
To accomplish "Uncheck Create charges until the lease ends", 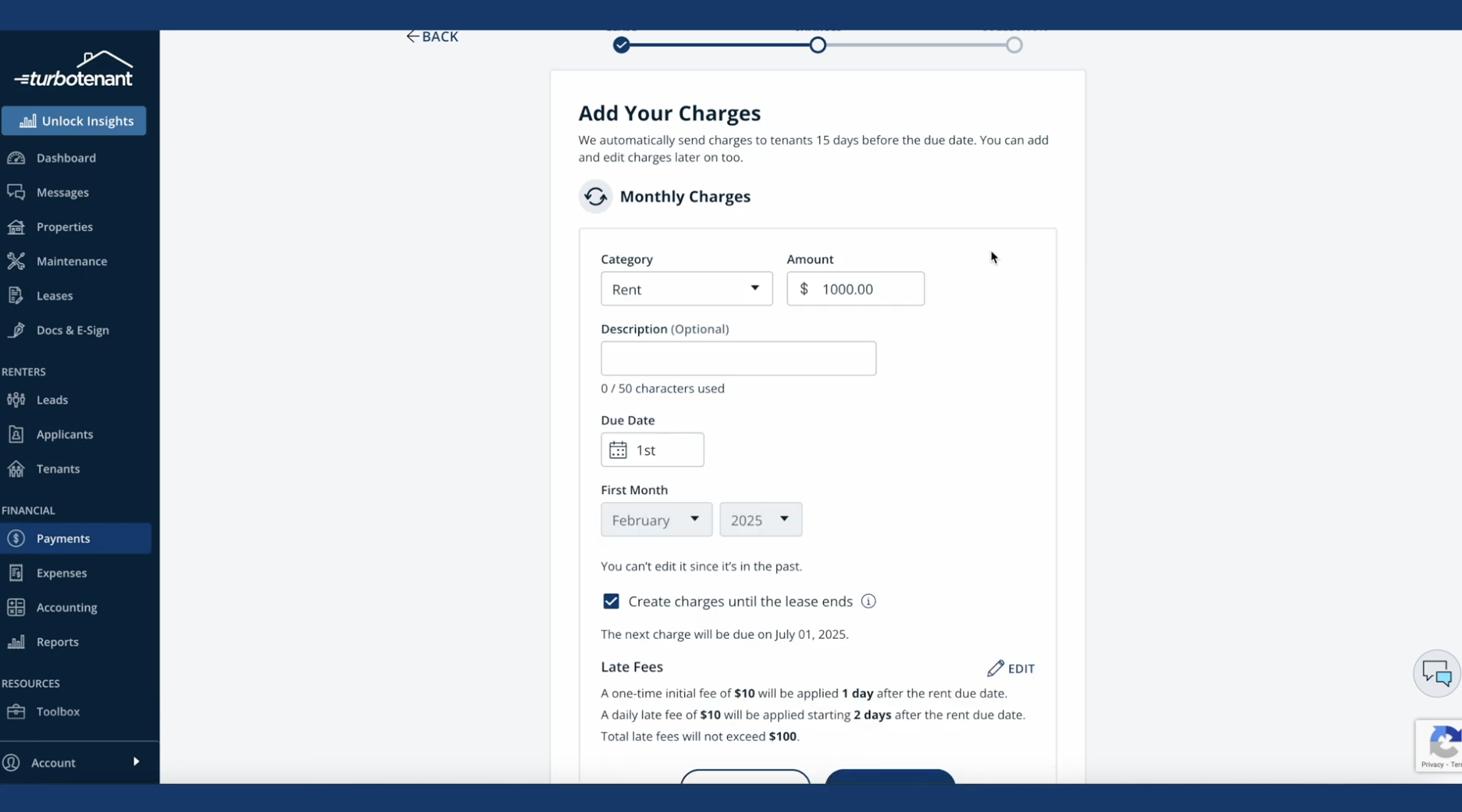I will [610, 601].
